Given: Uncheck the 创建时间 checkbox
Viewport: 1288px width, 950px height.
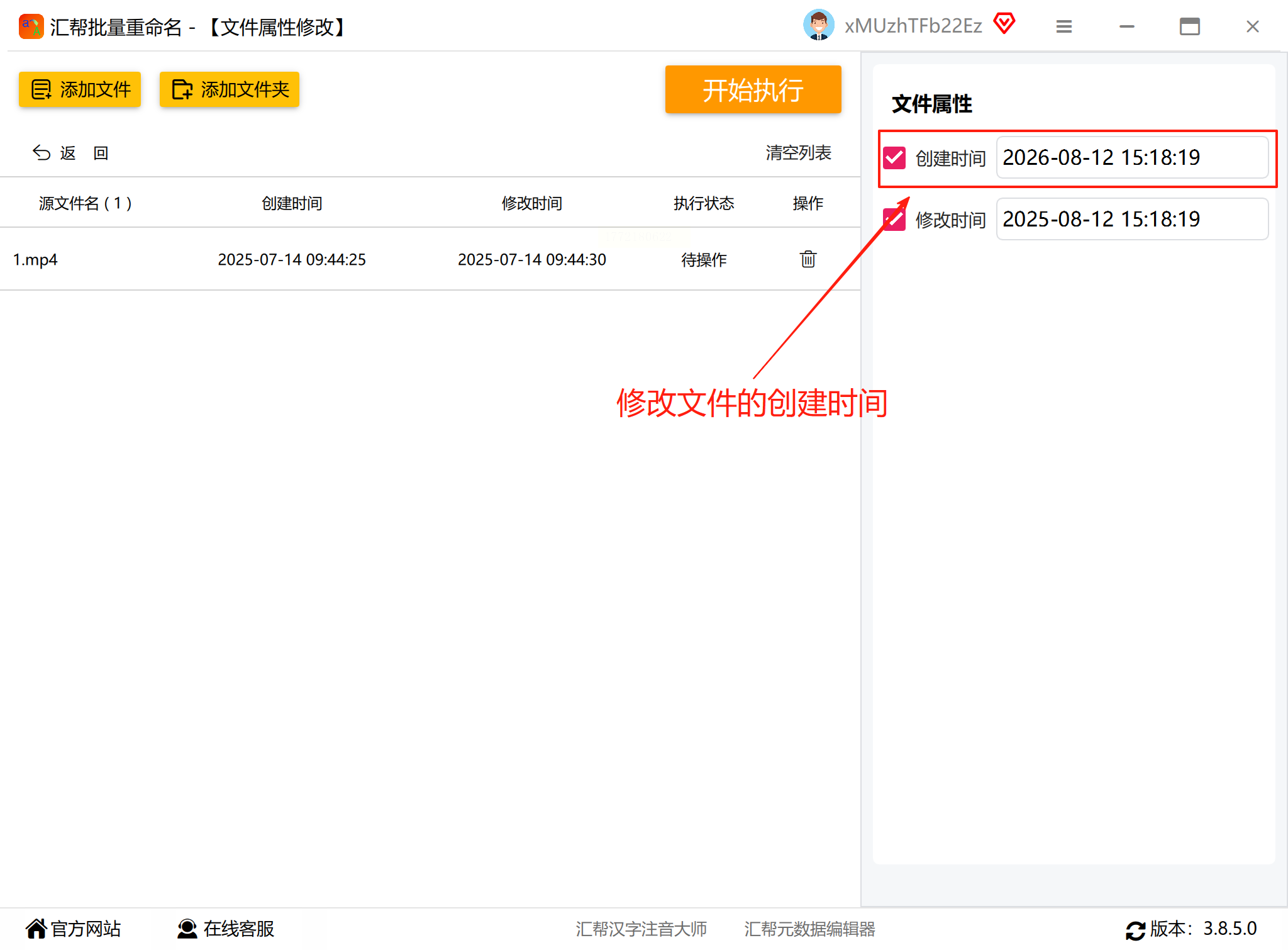Looking at the screenshot, I should (894, 158).
